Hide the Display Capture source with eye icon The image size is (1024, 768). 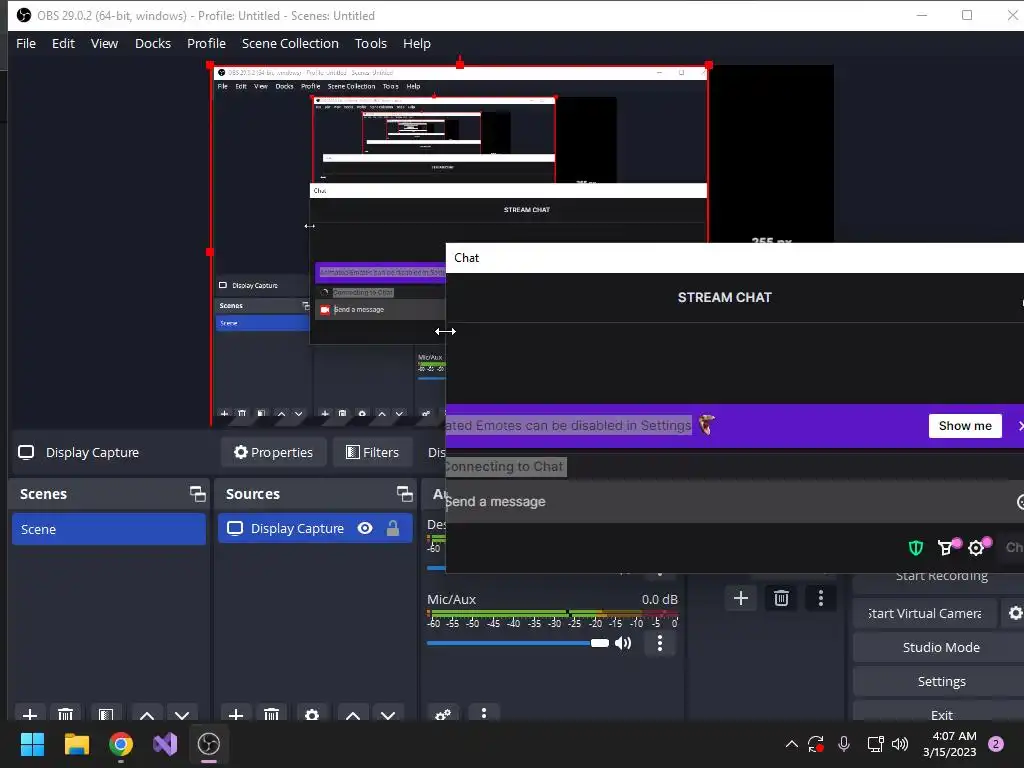click(x=365, y=528)
